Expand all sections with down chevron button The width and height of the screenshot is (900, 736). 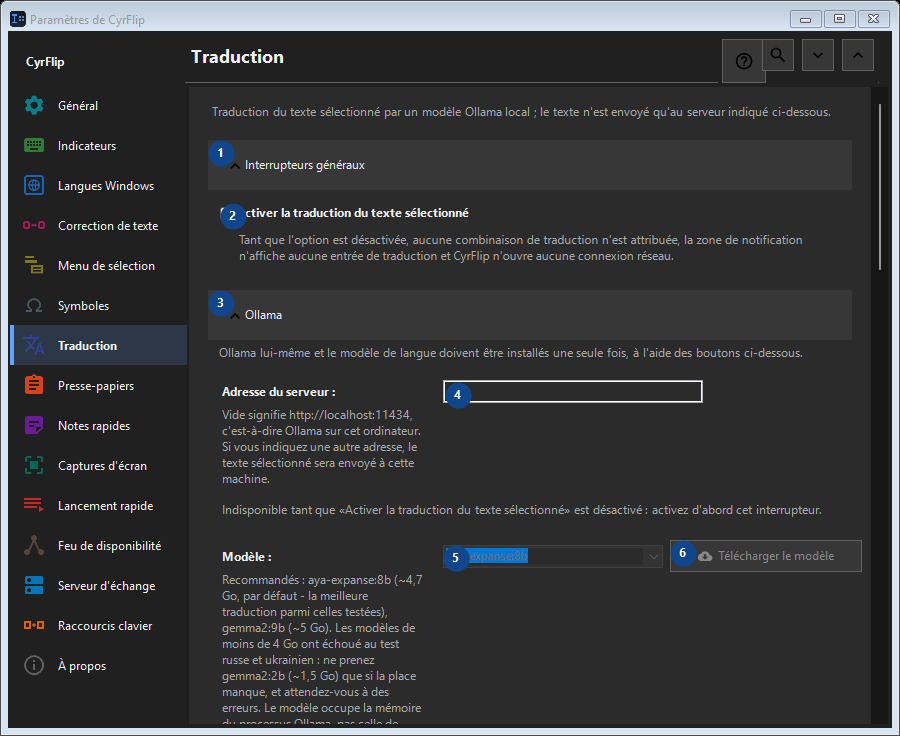point(817,55)
